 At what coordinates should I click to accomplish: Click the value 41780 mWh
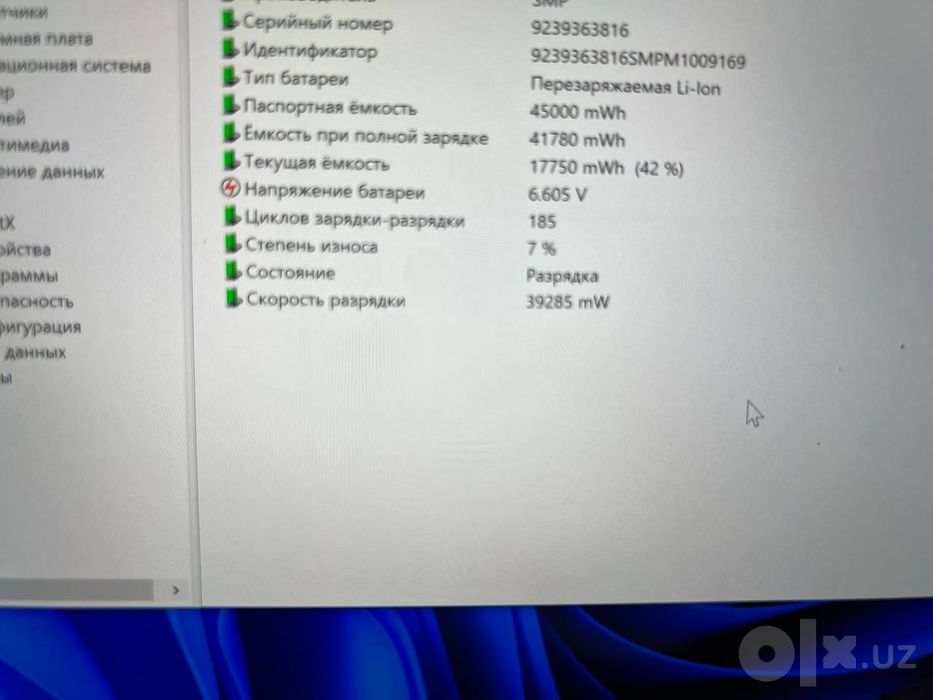pos(577,139)
